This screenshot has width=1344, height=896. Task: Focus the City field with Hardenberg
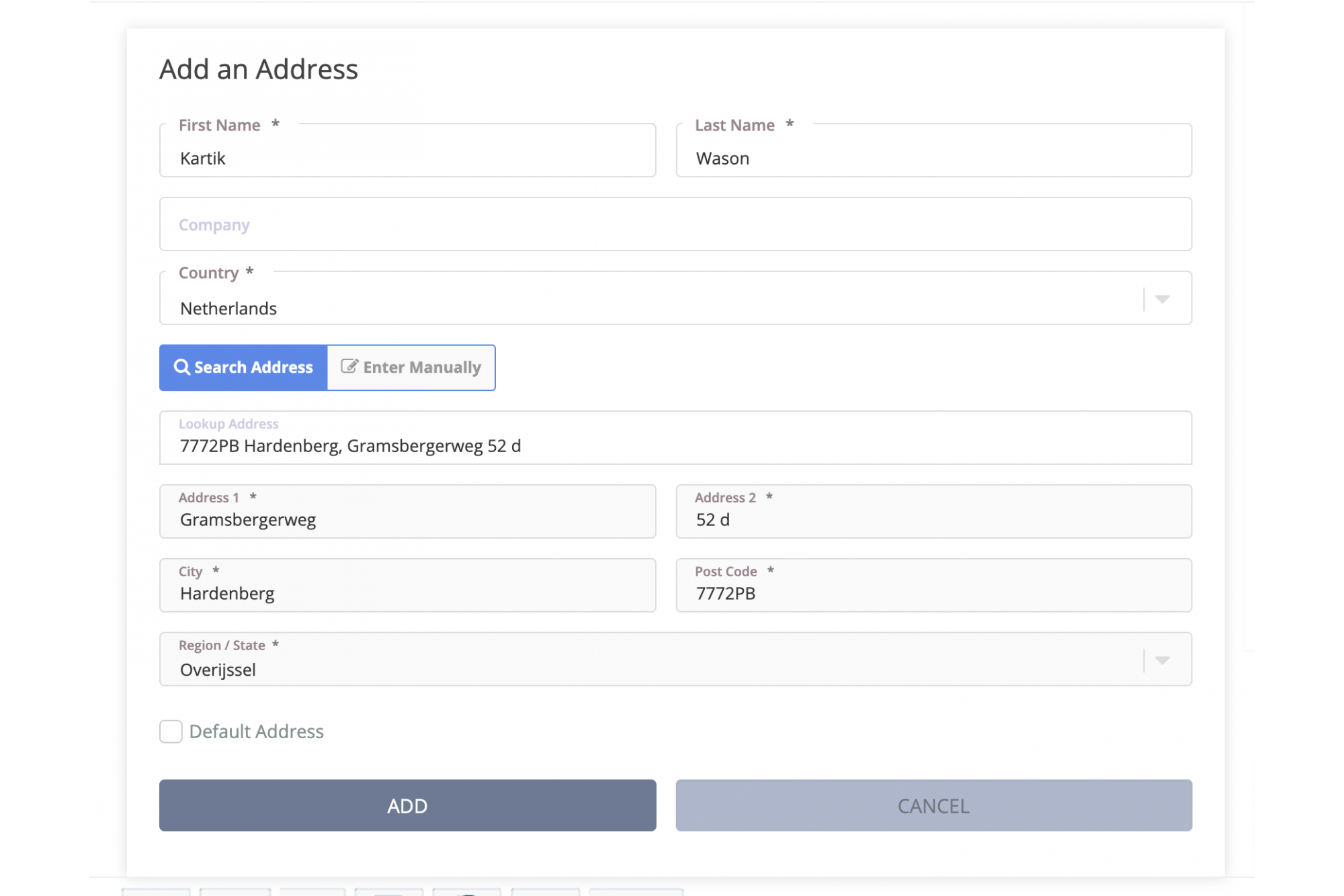click(x=407, y=594)
